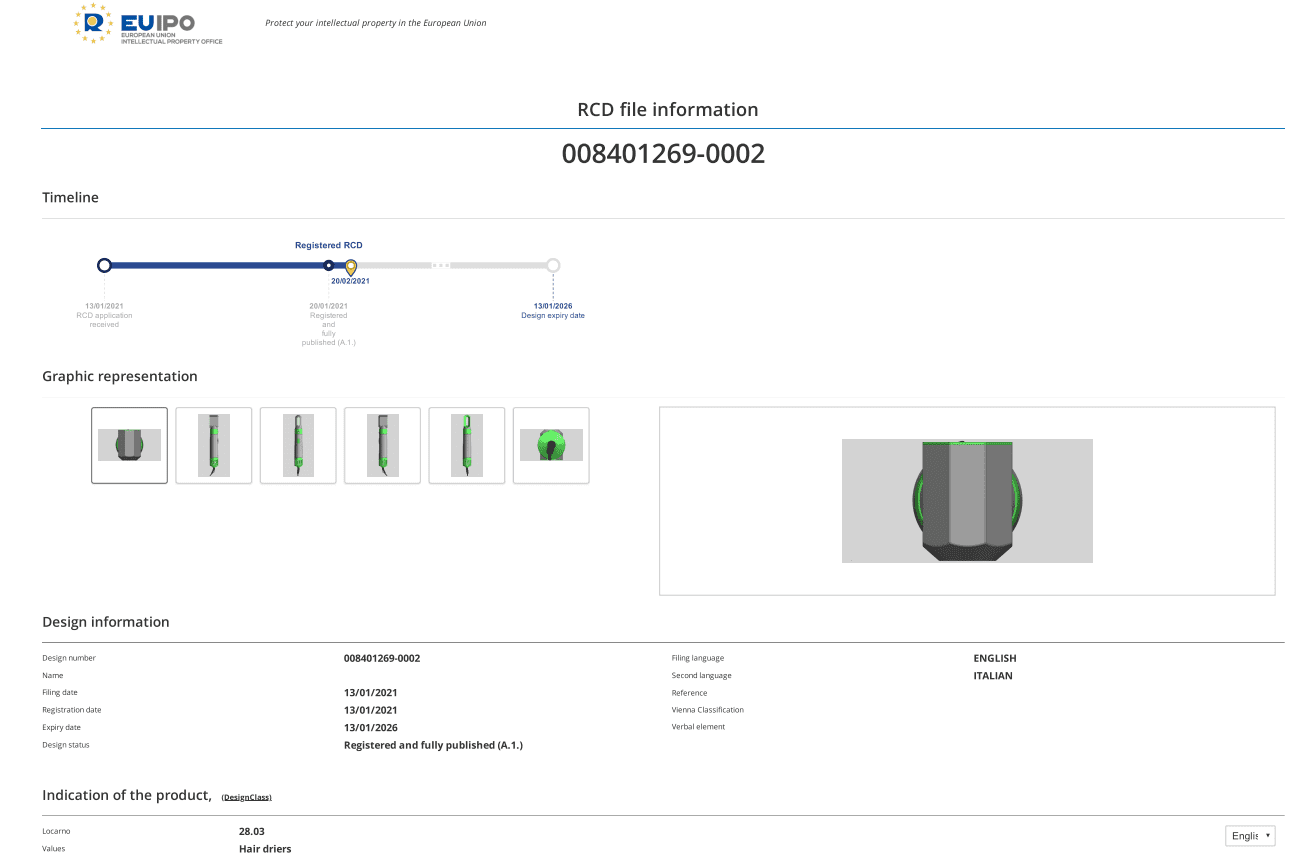This screenshot has height=866, width=1295.
Task: Click the yellow 20/02/2021 timeline pin
Action: 351,267
